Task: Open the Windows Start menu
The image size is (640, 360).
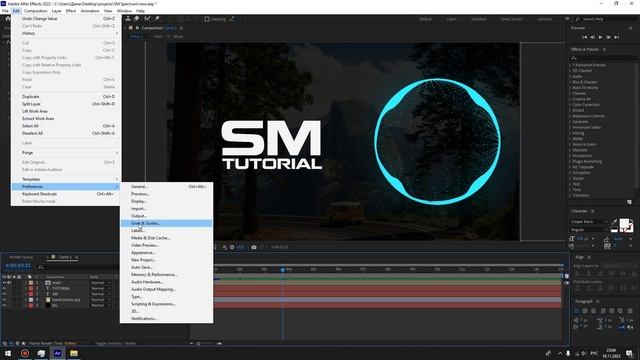Action: pos(8,353)
